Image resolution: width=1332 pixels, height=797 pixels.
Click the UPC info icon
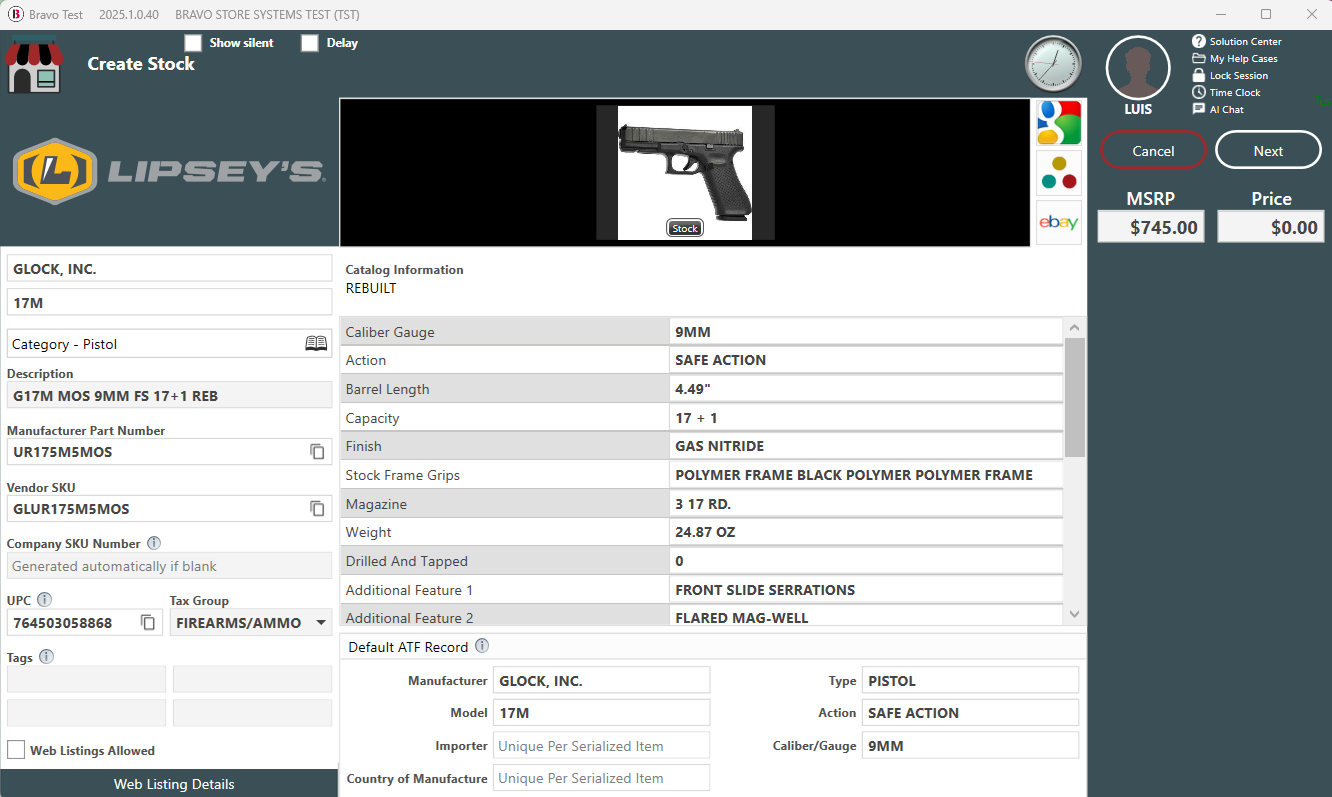click(x=44, y=600)
